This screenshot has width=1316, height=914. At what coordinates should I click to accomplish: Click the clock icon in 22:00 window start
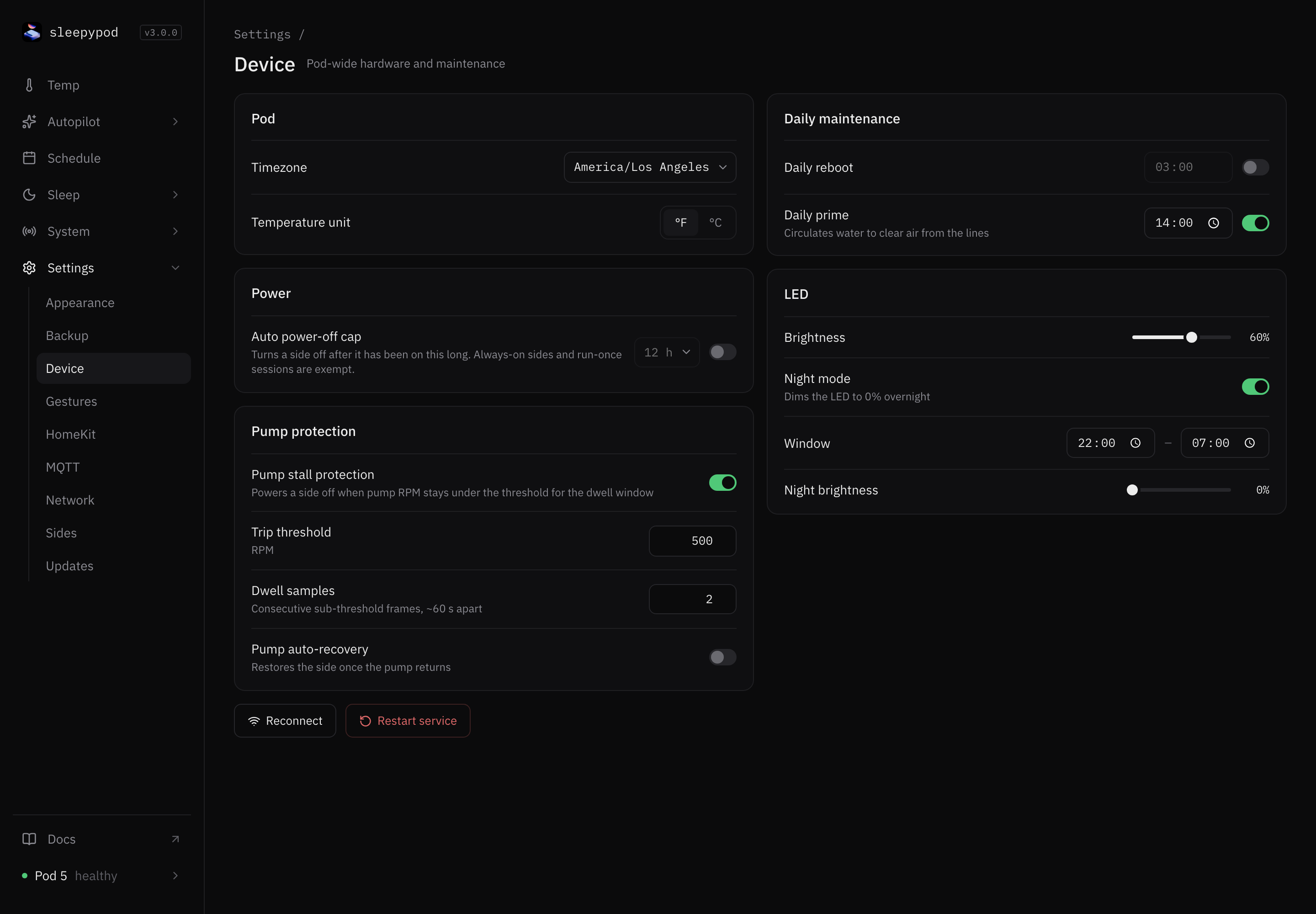(1135, 443)
